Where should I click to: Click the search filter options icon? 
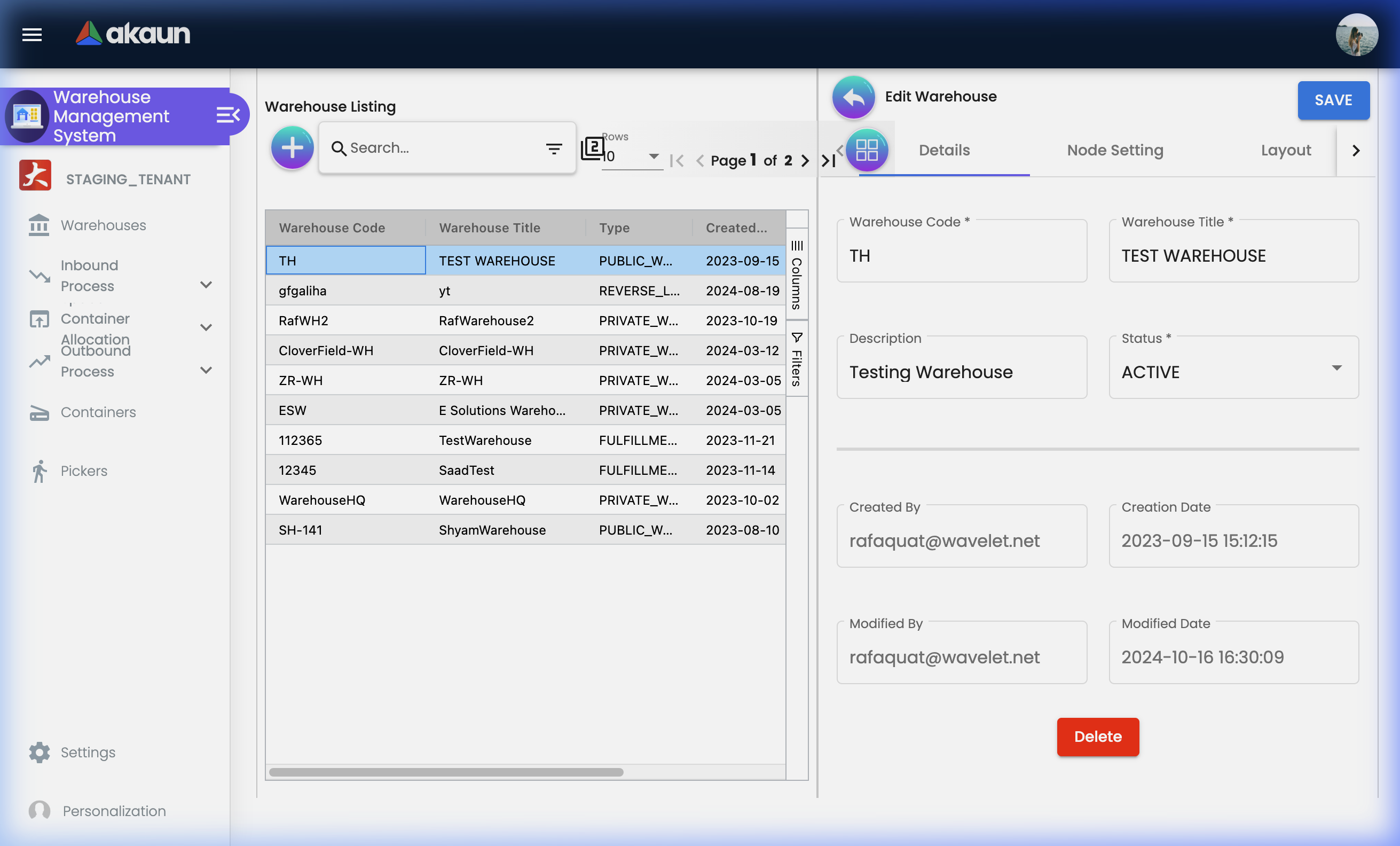[553, 148]
